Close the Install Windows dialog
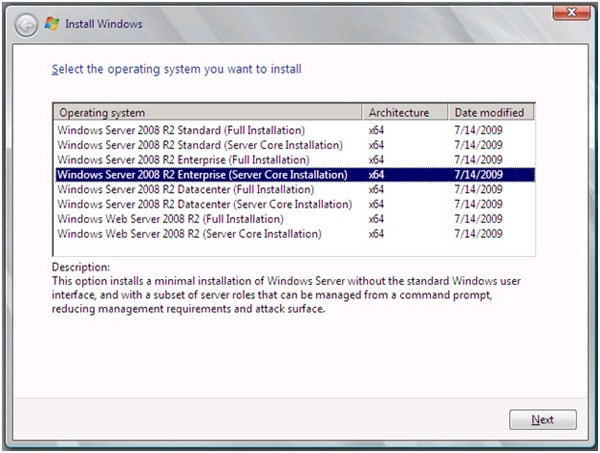This screenshot has height=453, width=600. (x=571, y=13)
